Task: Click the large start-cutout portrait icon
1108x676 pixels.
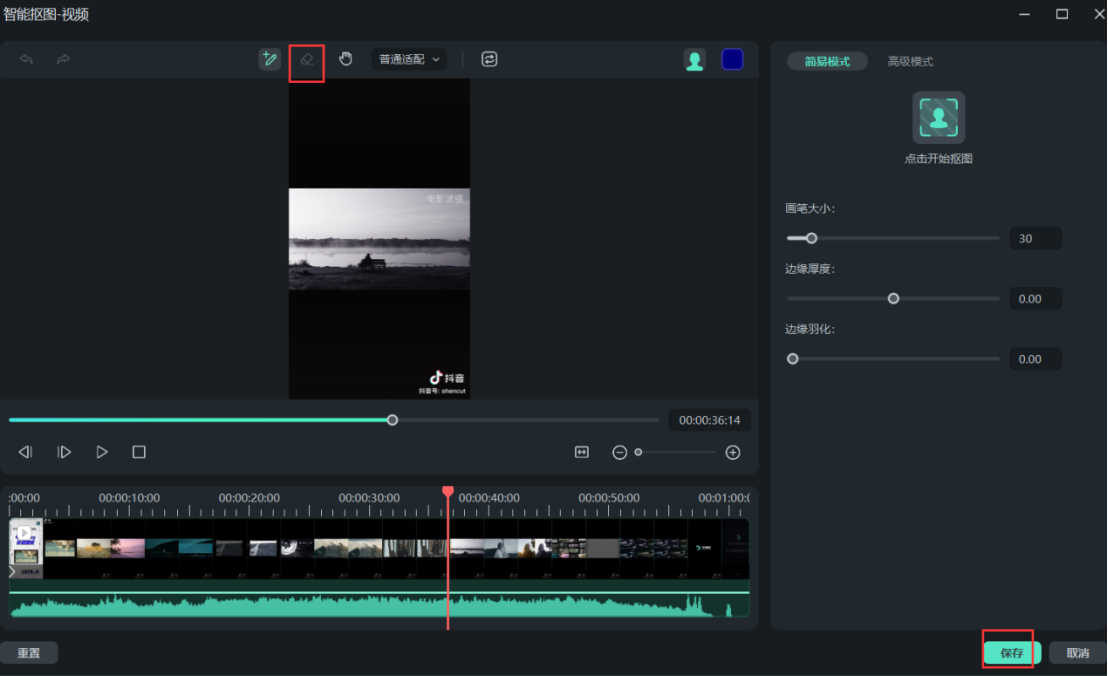Action: (x=938, y=118)
